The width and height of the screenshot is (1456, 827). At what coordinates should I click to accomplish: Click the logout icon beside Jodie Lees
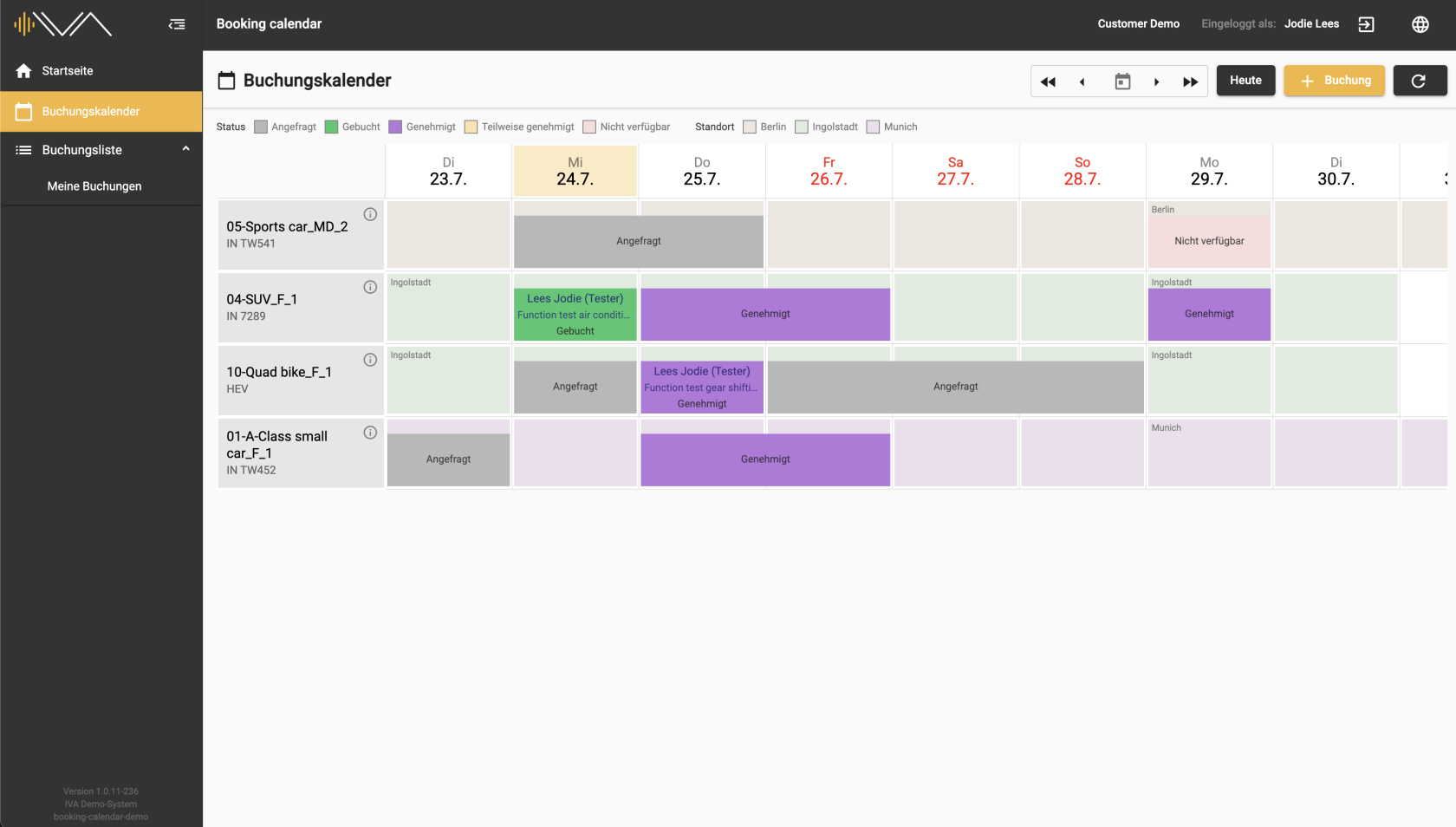pos(1366,24)
